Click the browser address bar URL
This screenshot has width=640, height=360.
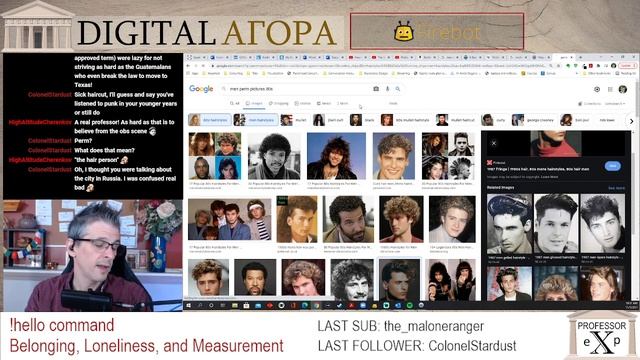click(x=378, y=66)
